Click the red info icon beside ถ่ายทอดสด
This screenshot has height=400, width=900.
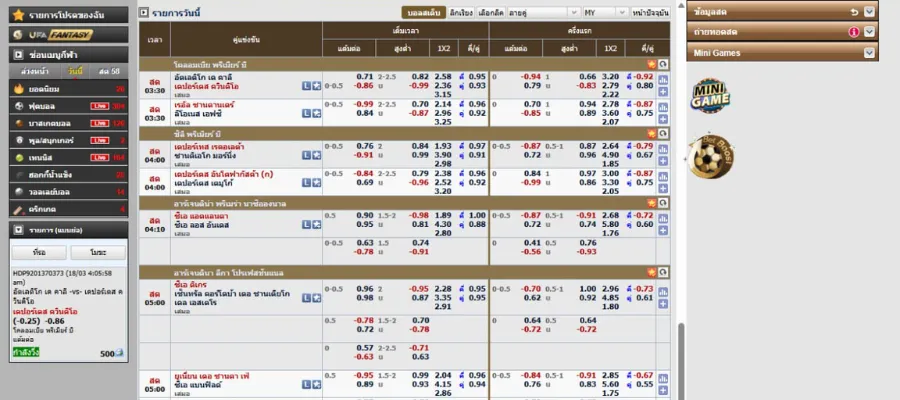pos(854,31)
